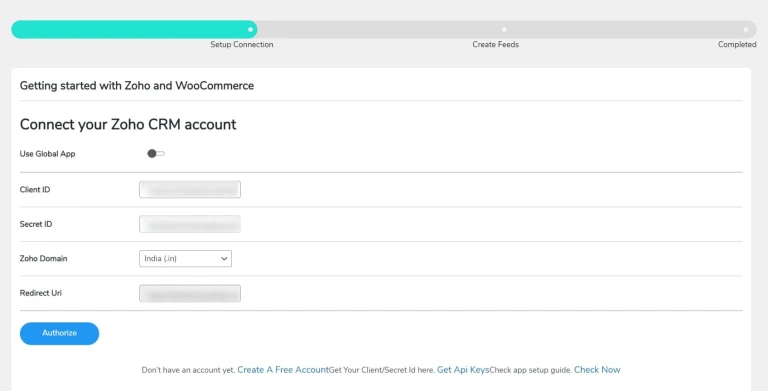768x391 pixels.
Task: Open the Create A Free Account link
Action: click(283, 370)
